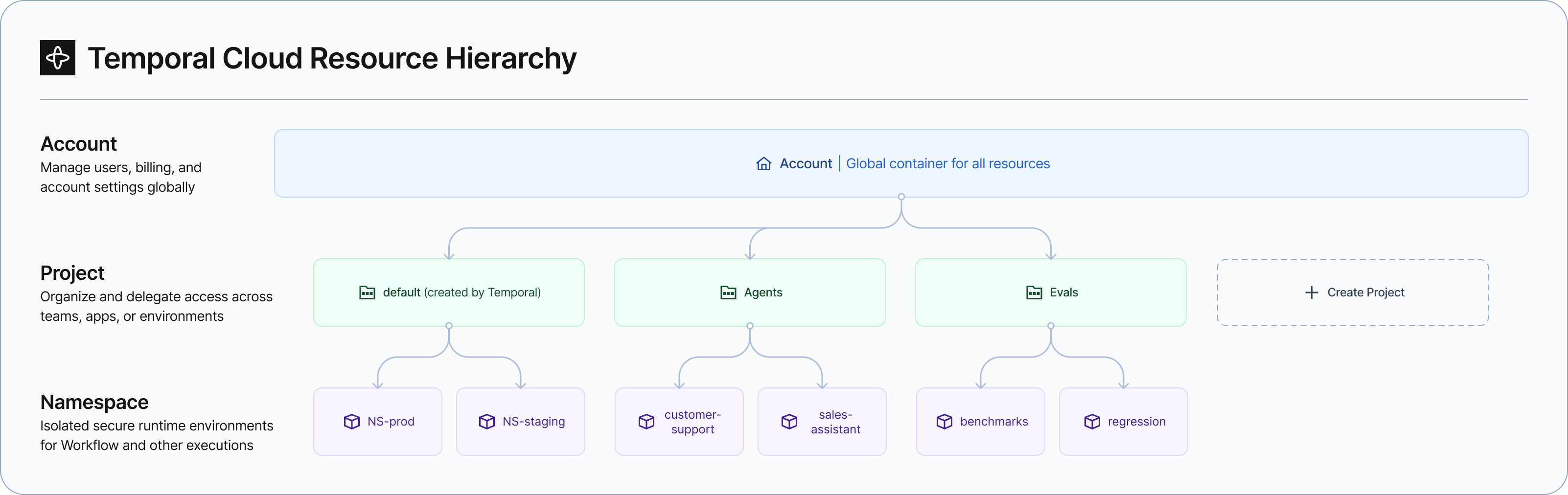Image resolution: width=1568 pixels, height=495 pixels.
Task: Select the 'default (created by Temporal)' label
Action: [x=461, y=292]
